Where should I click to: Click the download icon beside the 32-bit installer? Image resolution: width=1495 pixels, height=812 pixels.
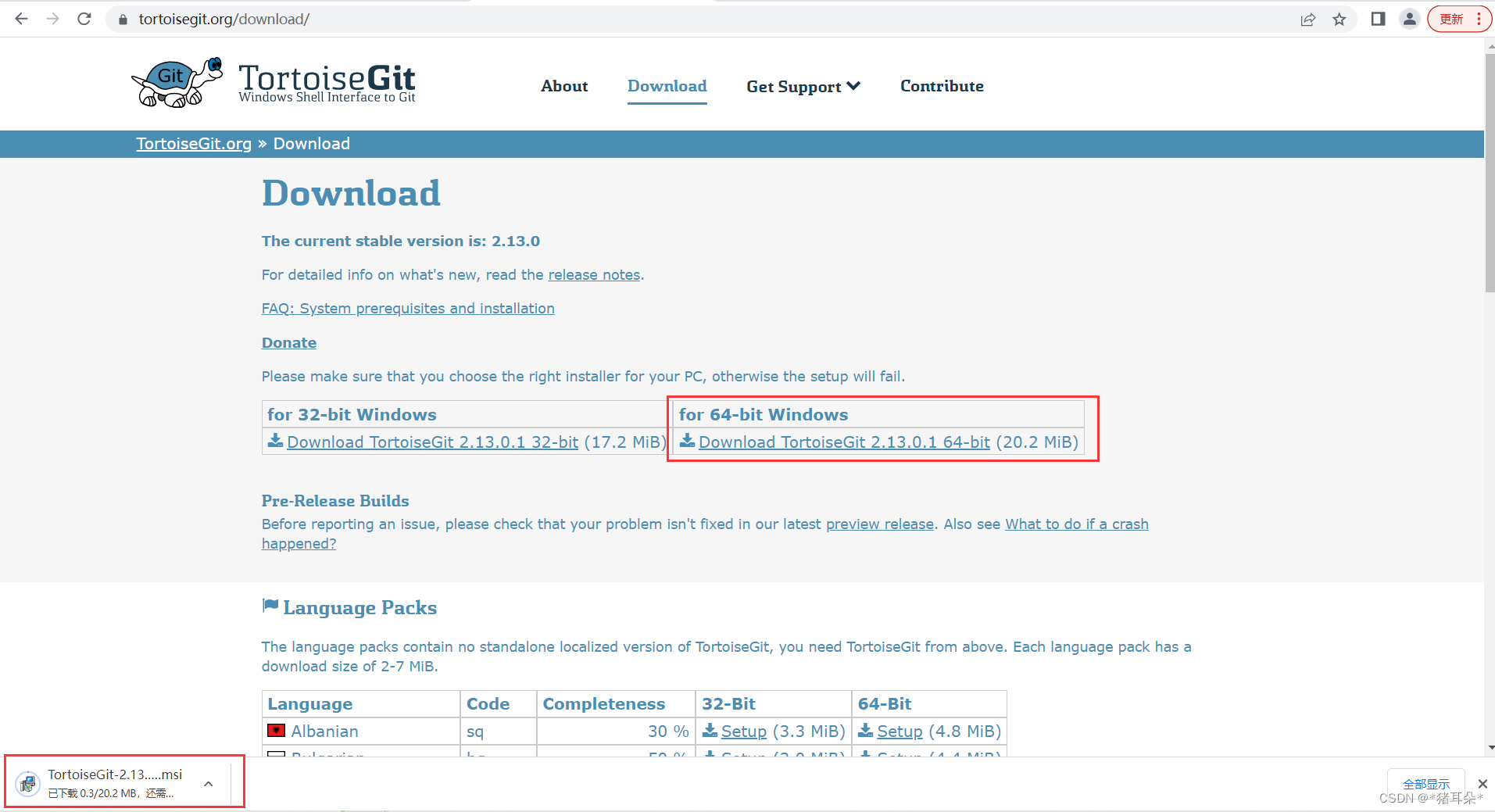(275, 441)
